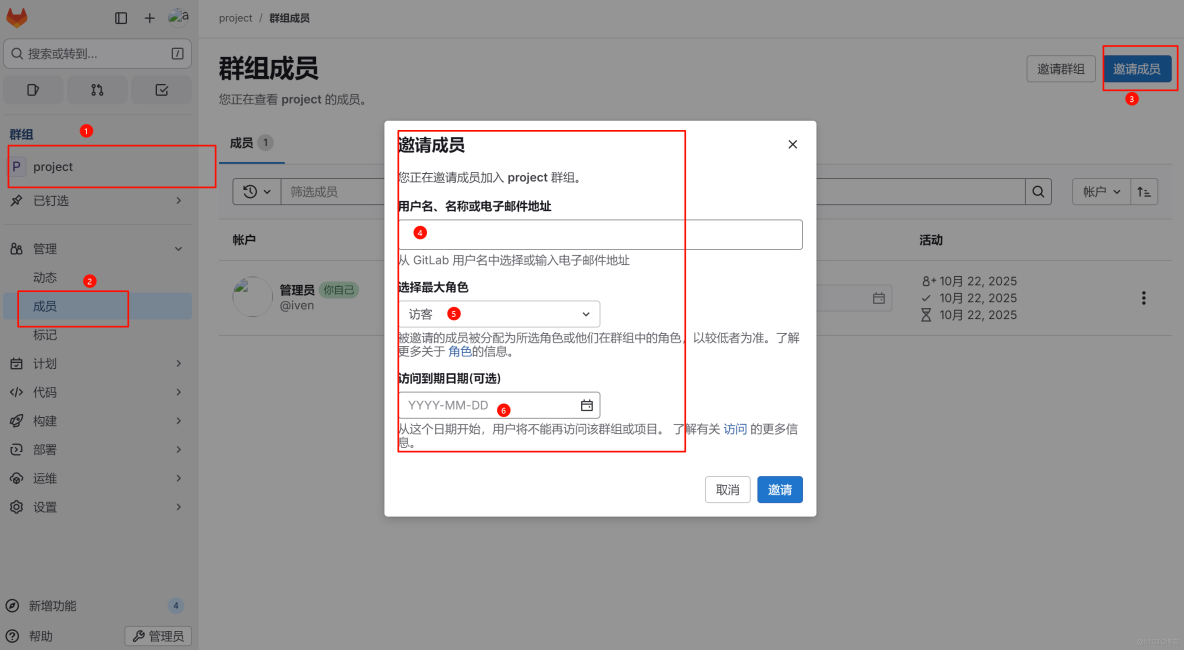1184x650 pixels.
Task: Switch to the 成员 tab
Action: coord(244,143)
